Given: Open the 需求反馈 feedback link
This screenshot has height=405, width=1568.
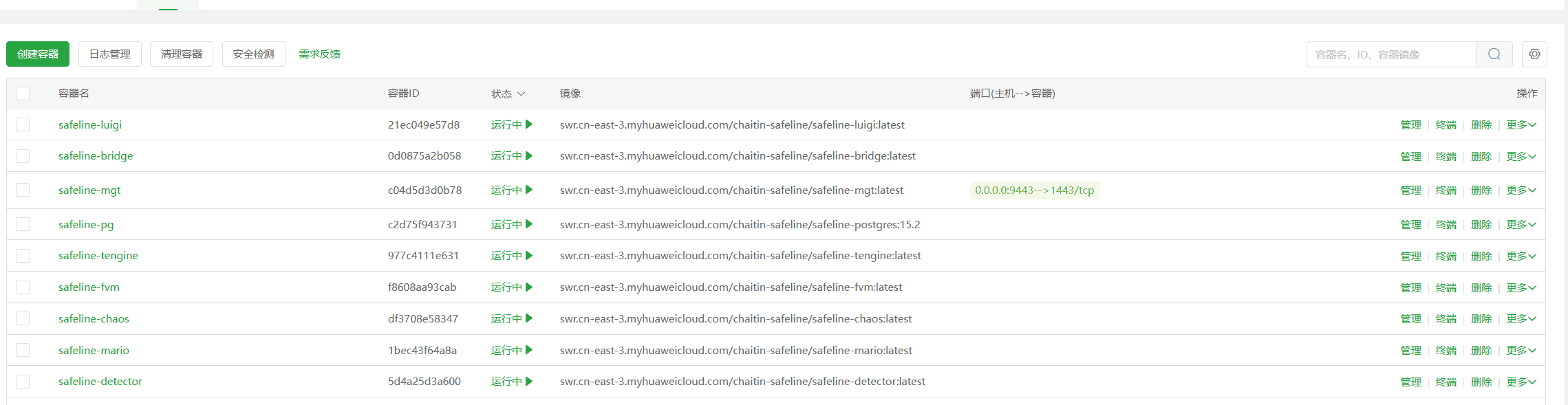Looking at the screenshot, I should point(319,54).
